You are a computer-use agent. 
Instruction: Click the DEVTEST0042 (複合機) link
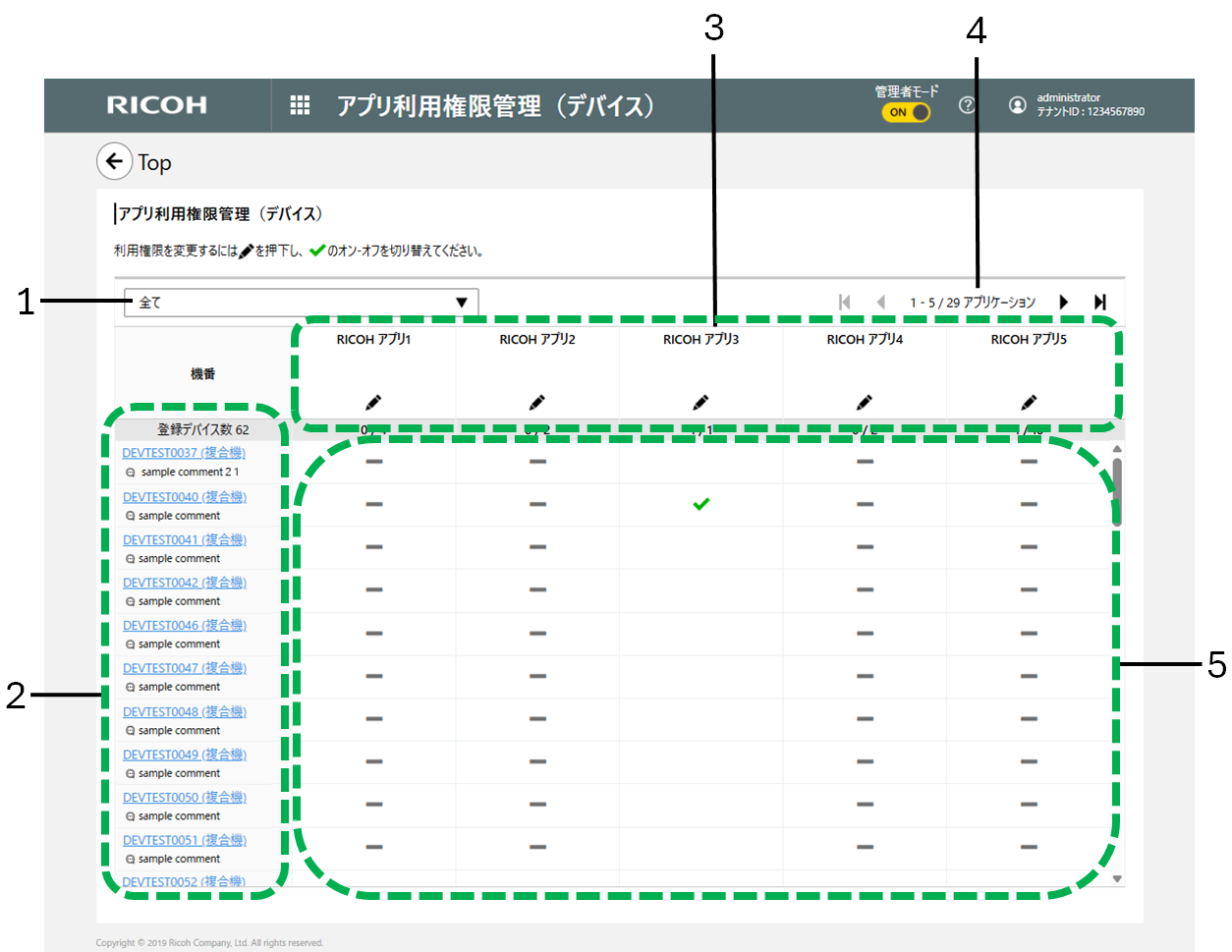click(184, 583)
